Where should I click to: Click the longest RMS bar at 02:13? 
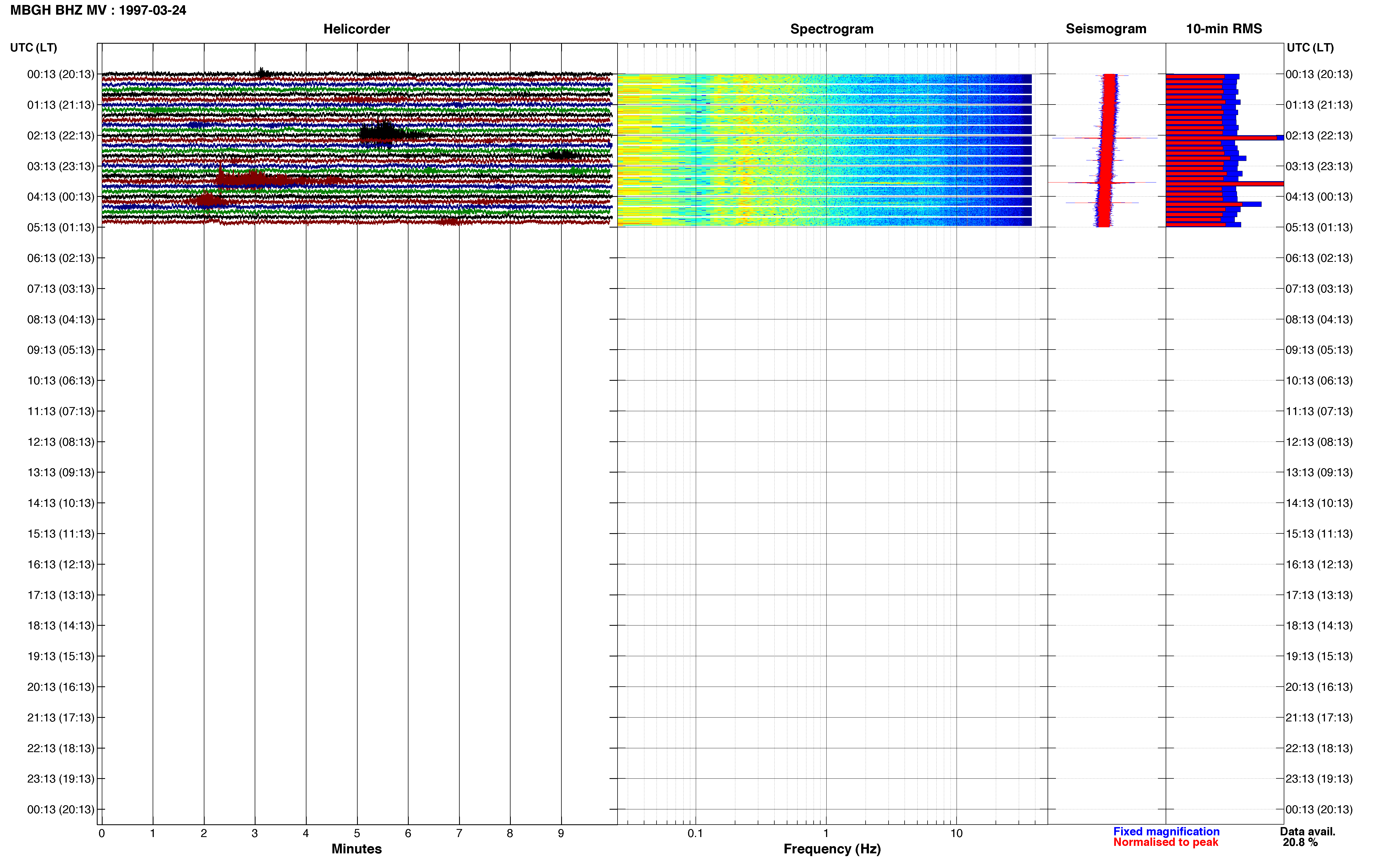coord(1224,138)
